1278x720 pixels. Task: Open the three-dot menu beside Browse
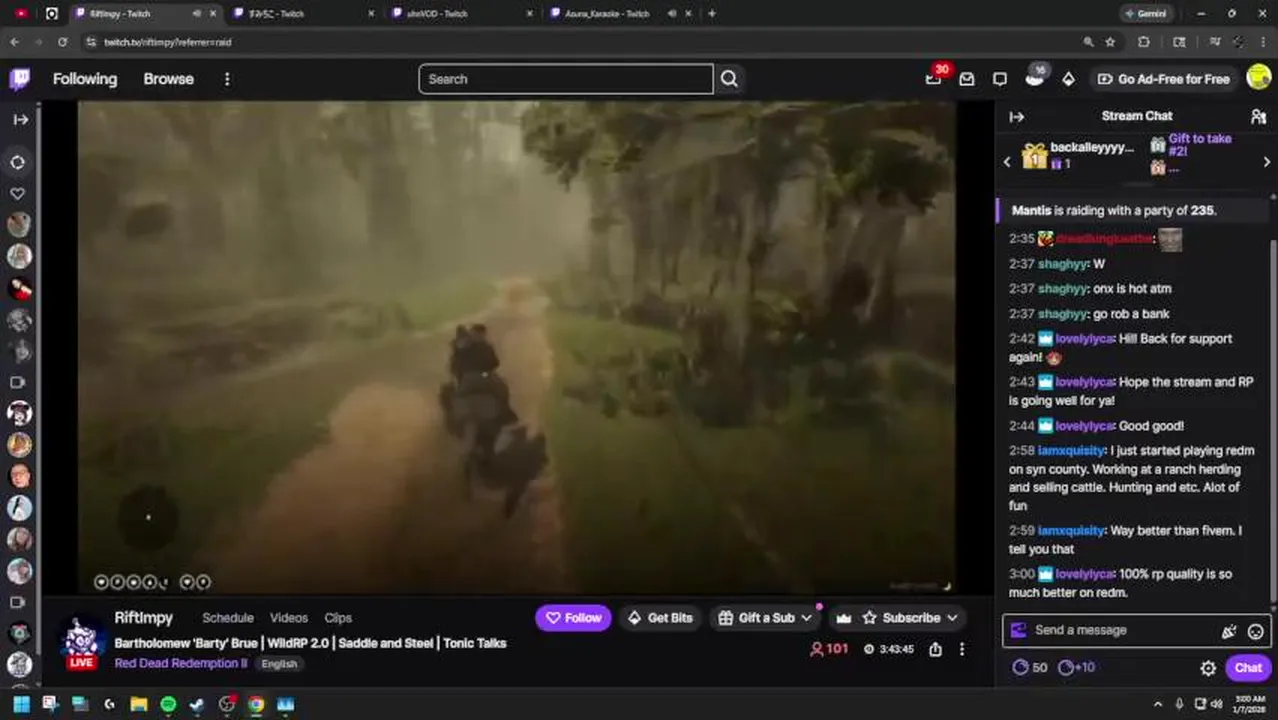point(227,79)
